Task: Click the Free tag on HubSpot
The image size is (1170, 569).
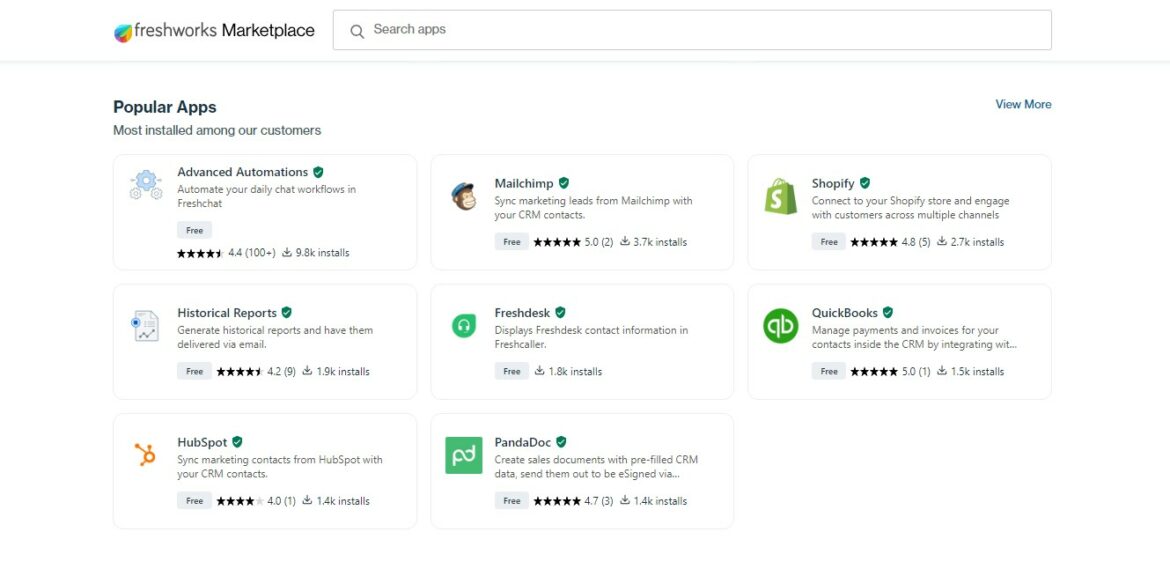Action: (194, 501)
